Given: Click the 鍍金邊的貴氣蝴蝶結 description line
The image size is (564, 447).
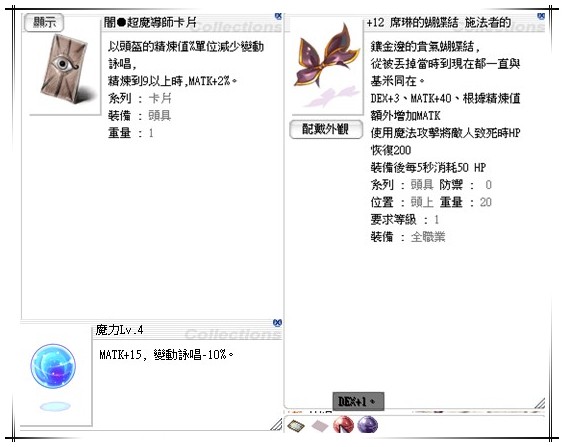Looking at the screenshot, I should pos(425,46).
